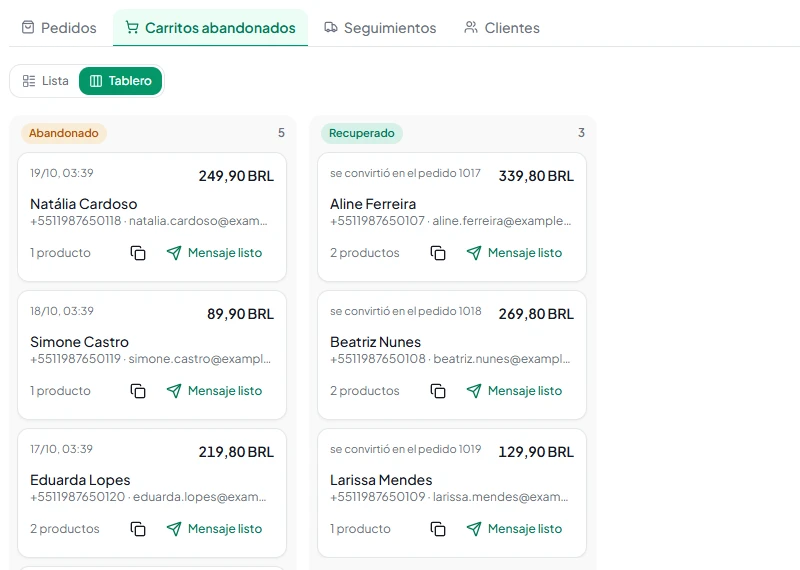Copy message for Beatriz Nunes's cart
Viewport: 800px width, 570px height.
(438, 391)
